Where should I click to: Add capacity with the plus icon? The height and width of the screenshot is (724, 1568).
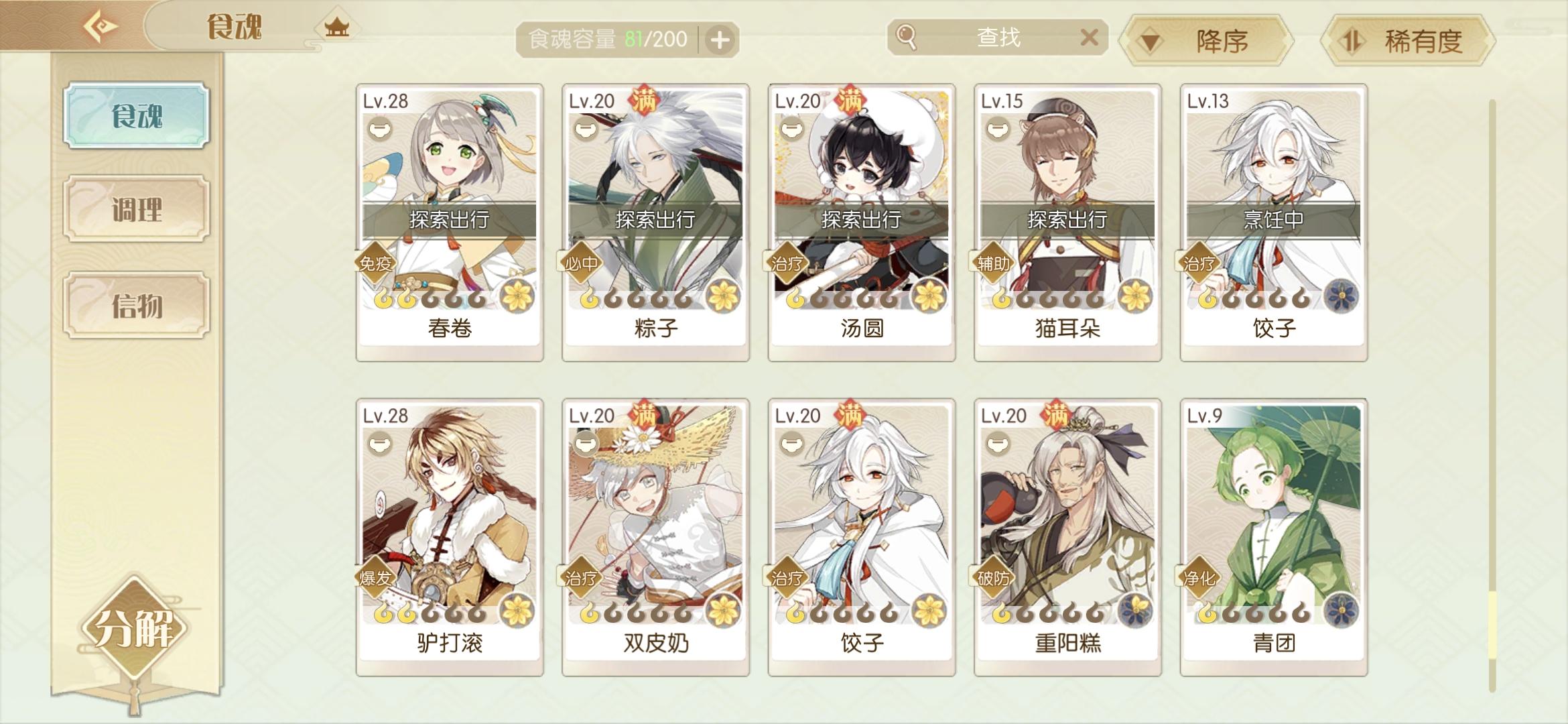(x=720, y=40)
